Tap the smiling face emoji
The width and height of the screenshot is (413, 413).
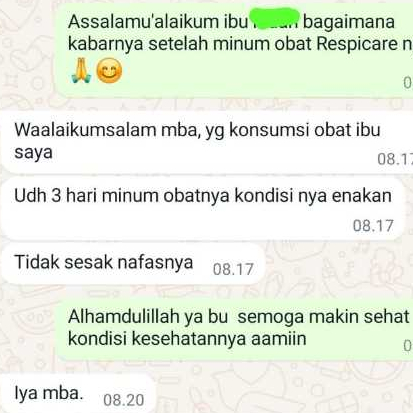[x=109, y=71]
